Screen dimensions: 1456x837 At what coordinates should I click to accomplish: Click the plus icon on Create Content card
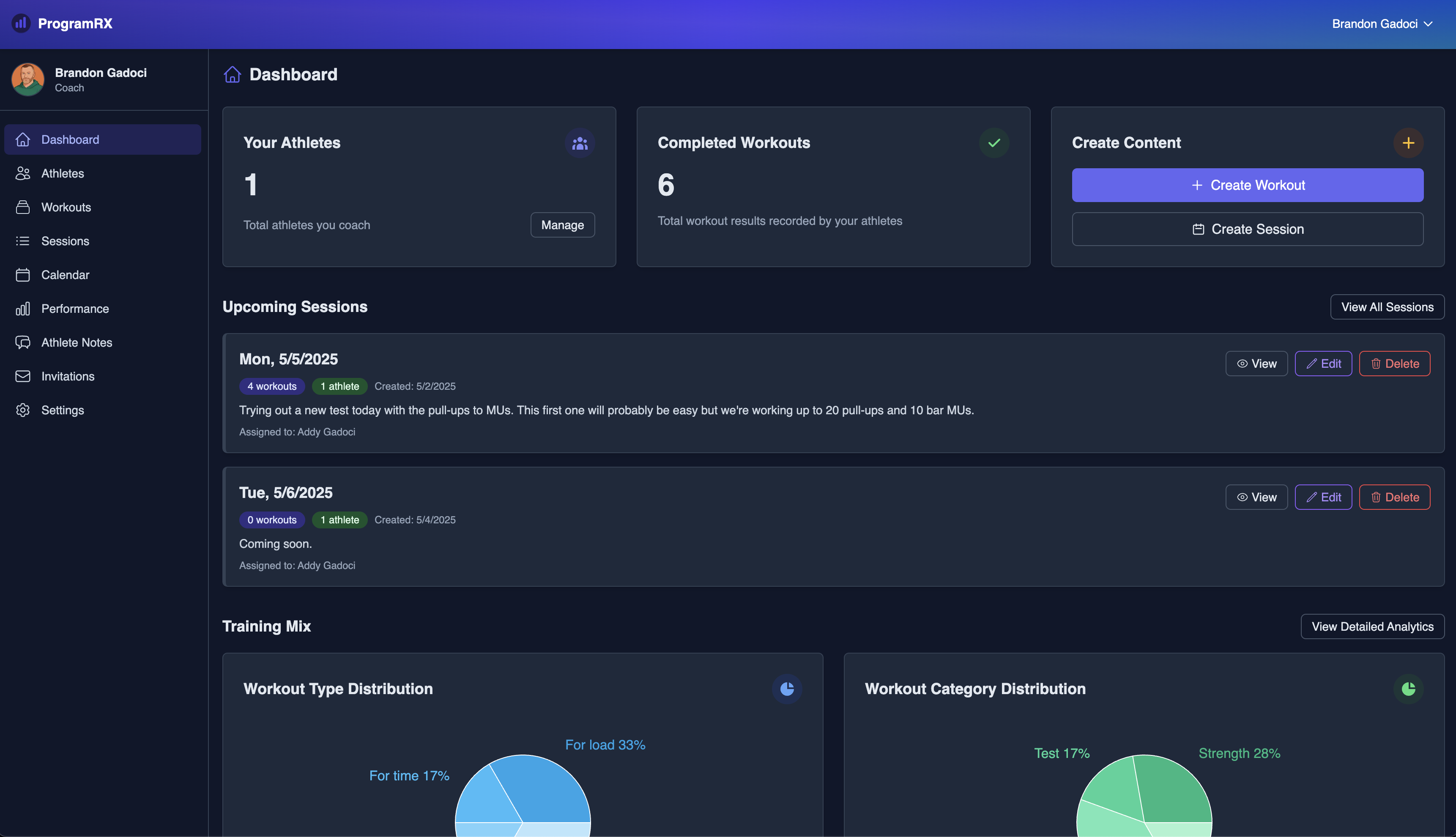pyautogui.click(x=1408, y=143)
